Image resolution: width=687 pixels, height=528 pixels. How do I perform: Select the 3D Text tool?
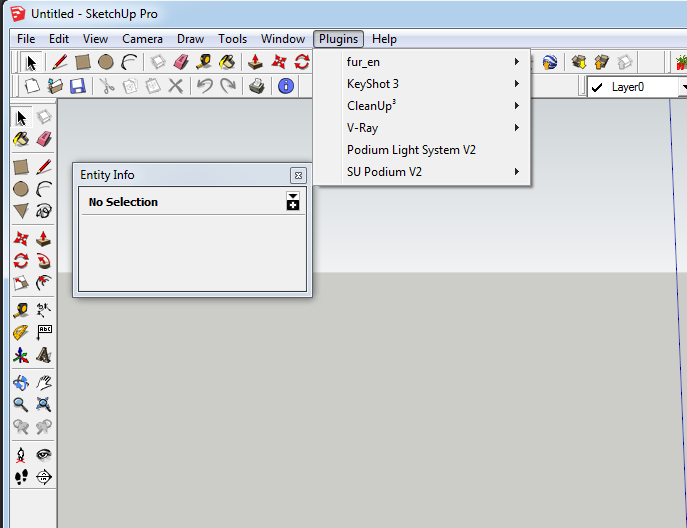tap(44, 355)
